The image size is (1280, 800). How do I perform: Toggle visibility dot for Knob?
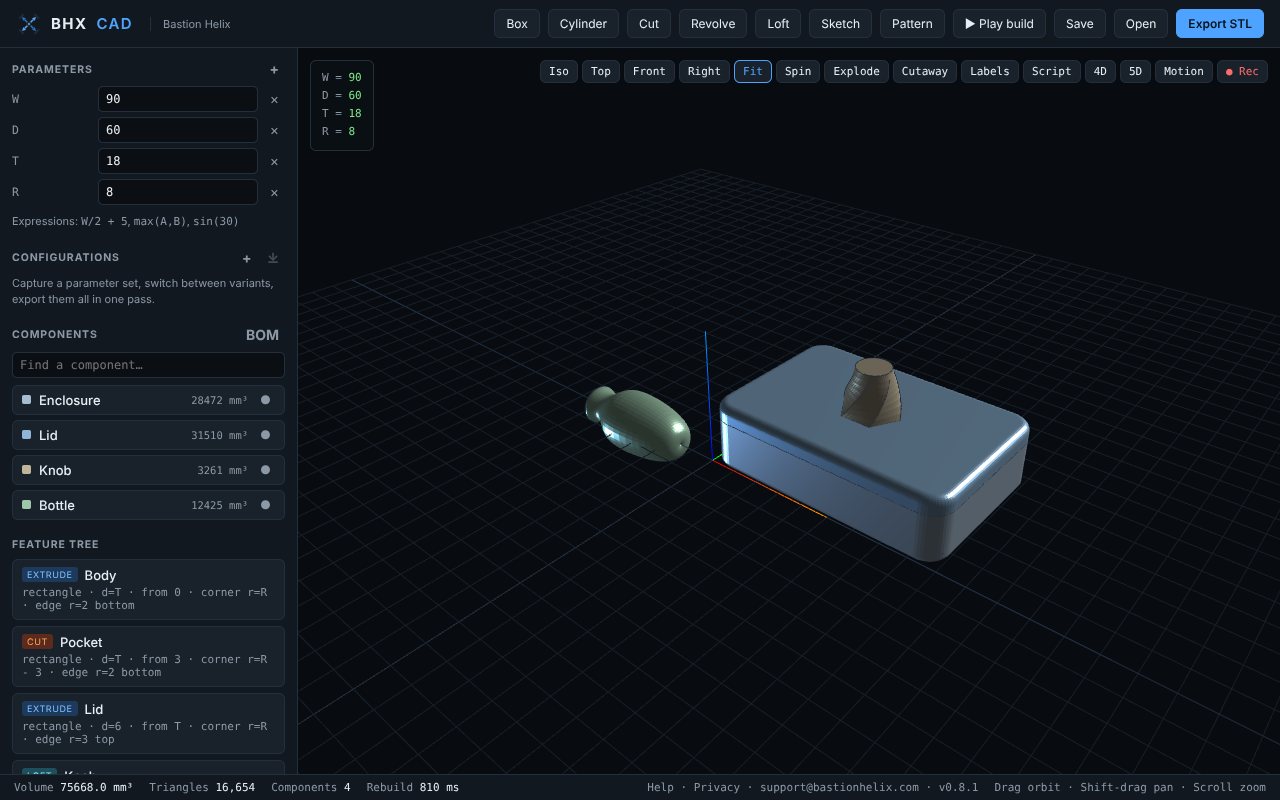click(265, 470)
